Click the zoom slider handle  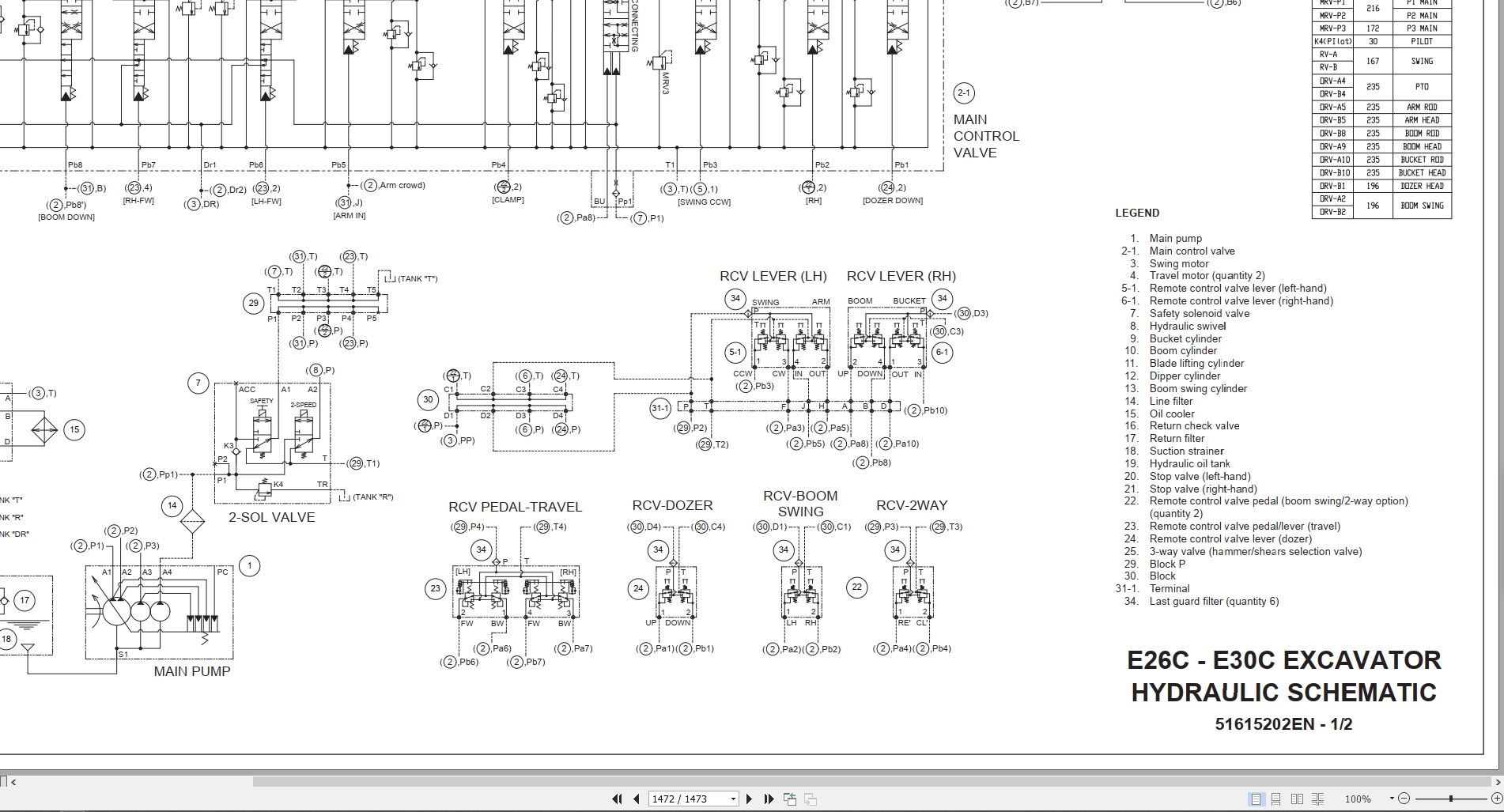[x=1450, y=799]
